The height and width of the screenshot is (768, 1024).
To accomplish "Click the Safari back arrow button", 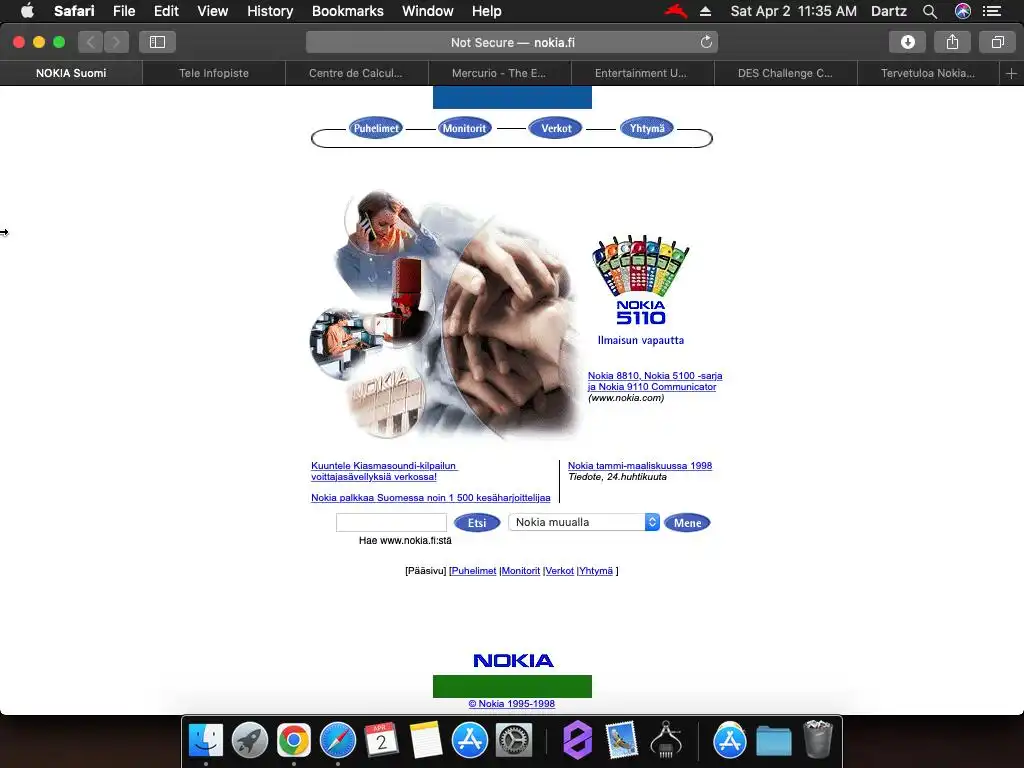I will pos(91,42).
